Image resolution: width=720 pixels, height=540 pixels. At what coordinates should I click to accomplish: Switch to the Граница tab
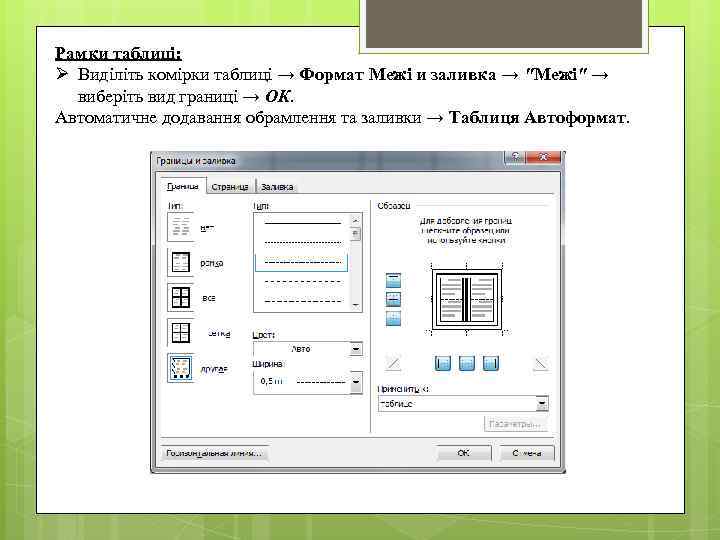coord(183,186)
